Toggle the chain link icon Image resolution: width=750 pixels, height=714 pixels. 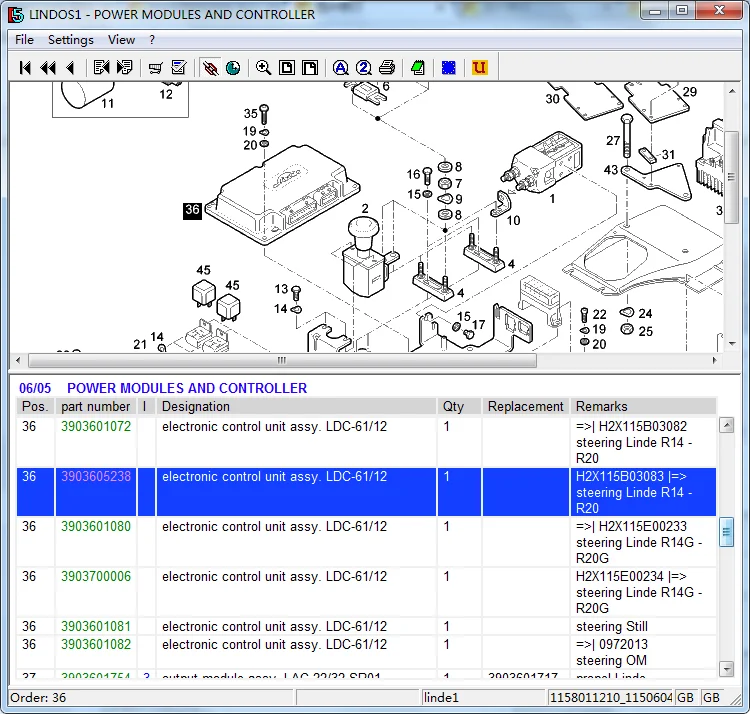coord(210,68)
